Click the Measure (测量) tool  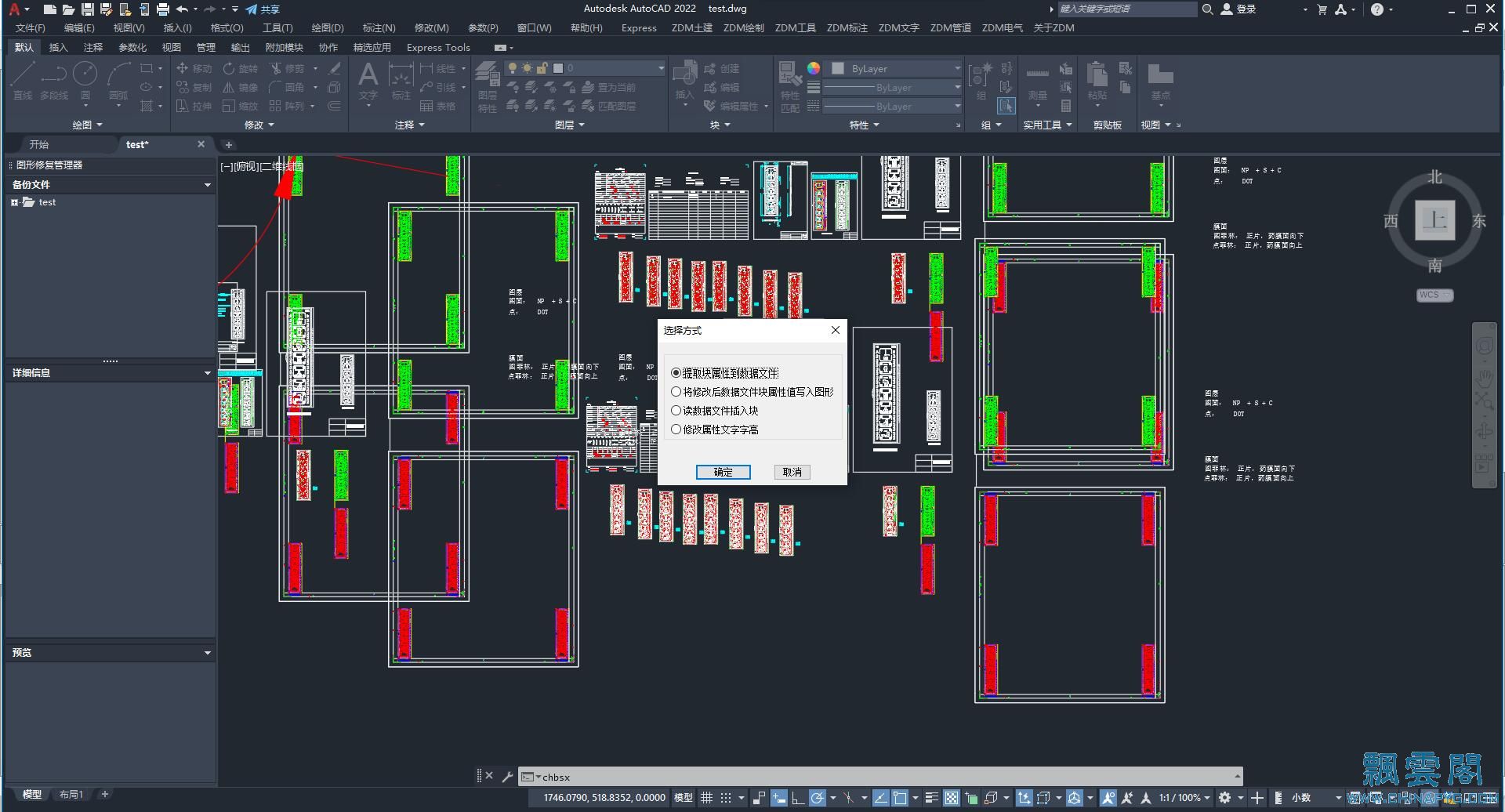1037,81
